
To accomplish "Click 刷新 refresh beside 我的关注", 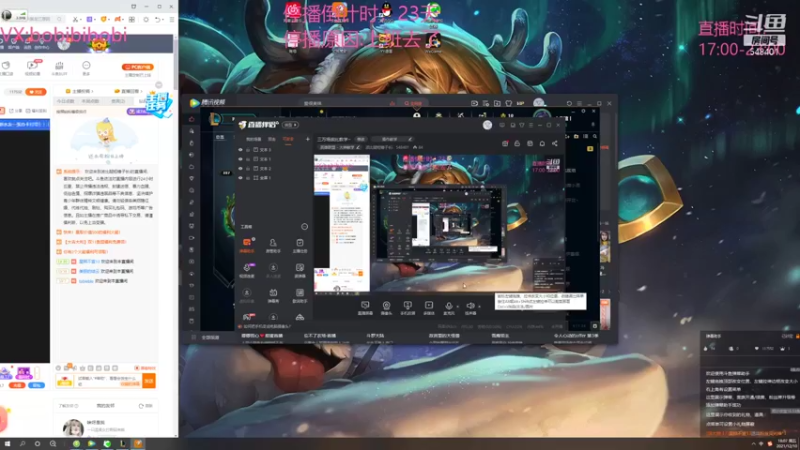I will [x=146, y=406].
